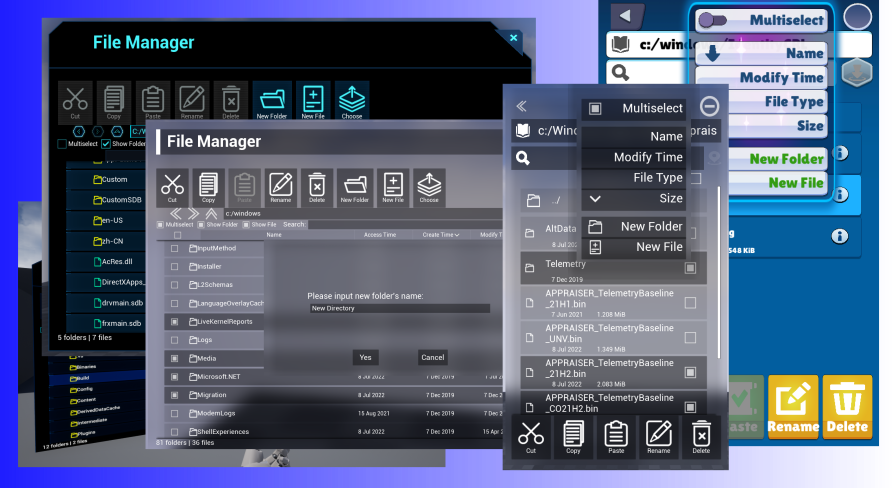Click cyan Choose icon in dark File Manager
This screenshot has height=488, width=894.
(352, 101)
